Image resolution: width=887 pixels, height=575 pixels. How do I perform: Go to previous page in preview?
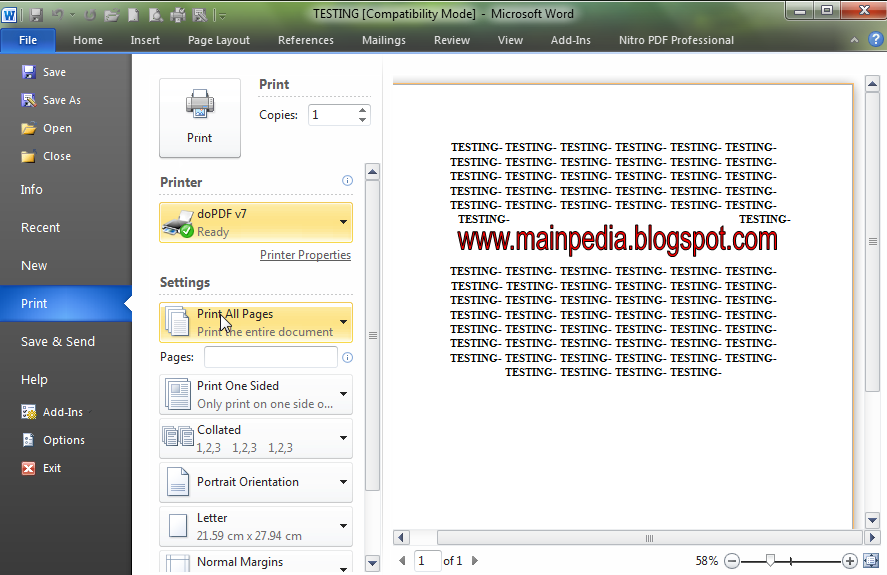click(x=402, y=560)
